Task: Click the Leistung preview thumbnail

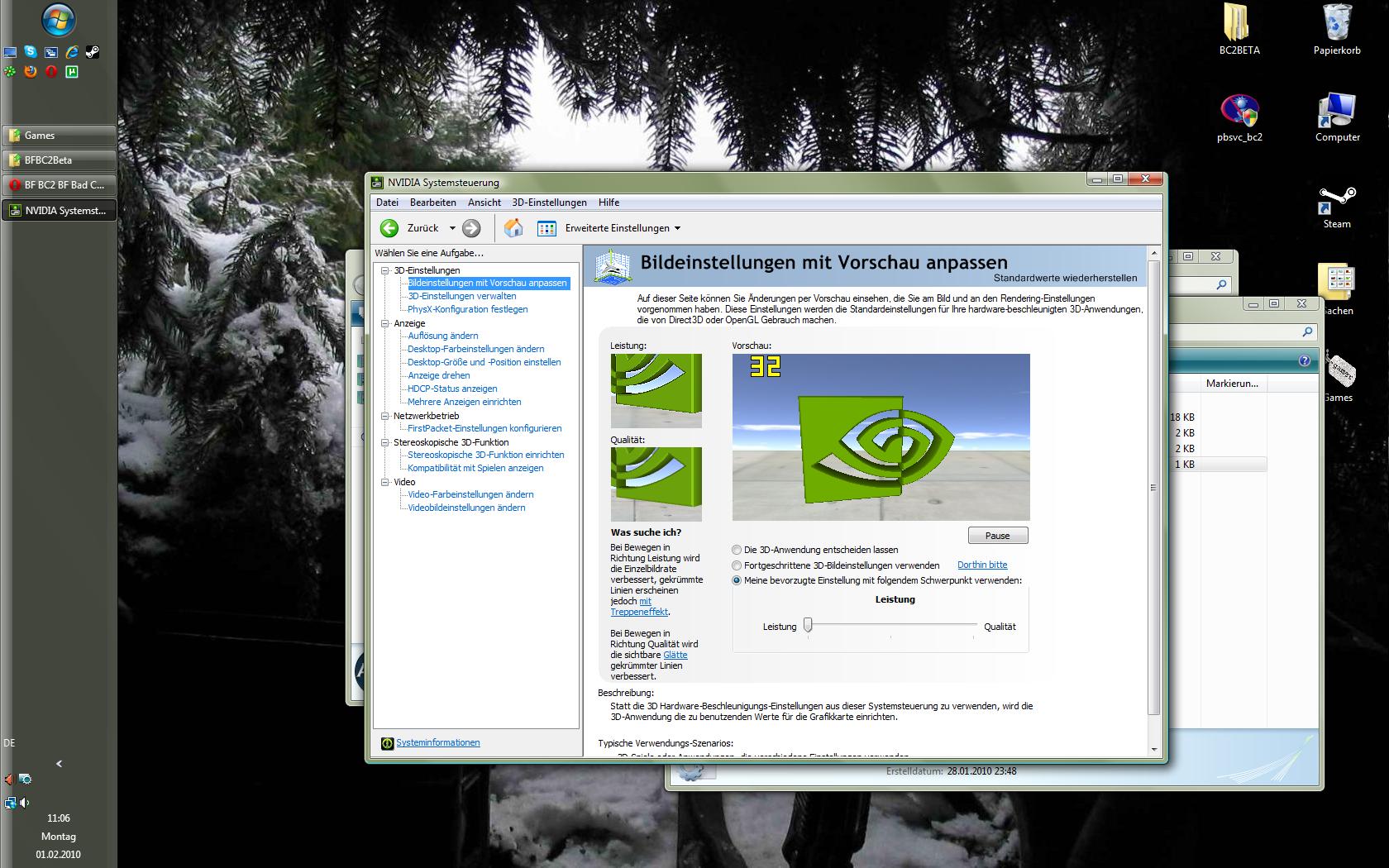Action: [x=656, y=391]
